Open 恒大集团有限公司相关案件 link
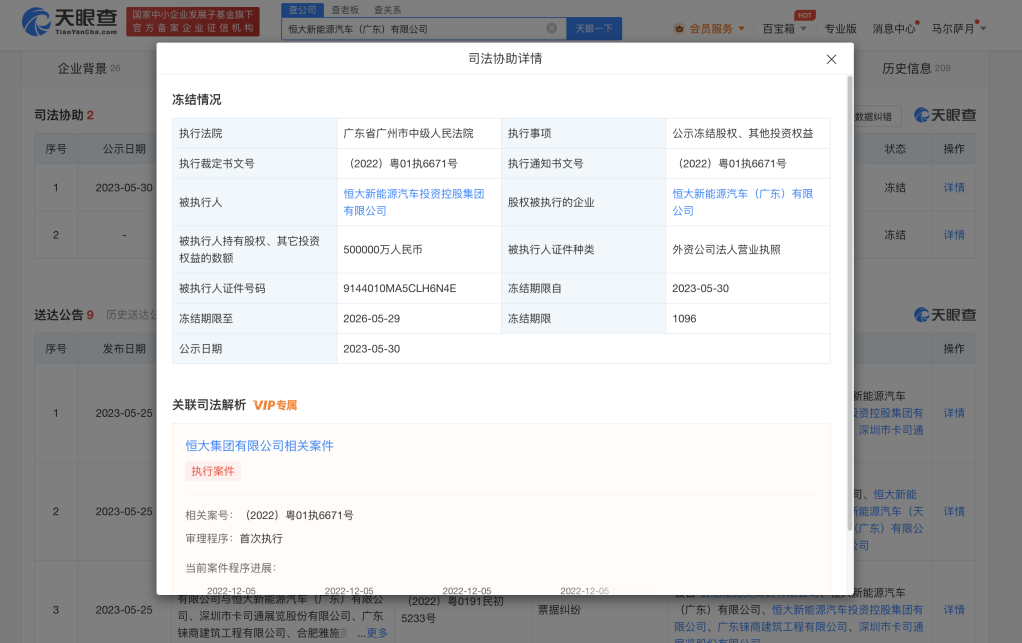 coord(259,446)
